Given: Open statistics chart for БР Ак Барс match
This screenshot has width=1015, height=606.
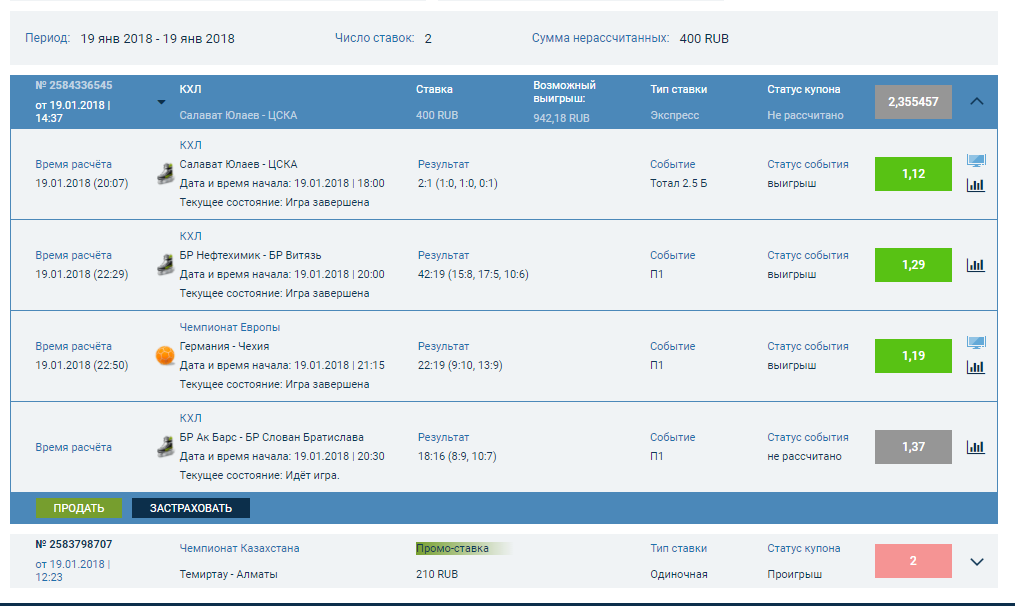Looking at the screenshot, I should pyautogui.click(x=975, y=447).
